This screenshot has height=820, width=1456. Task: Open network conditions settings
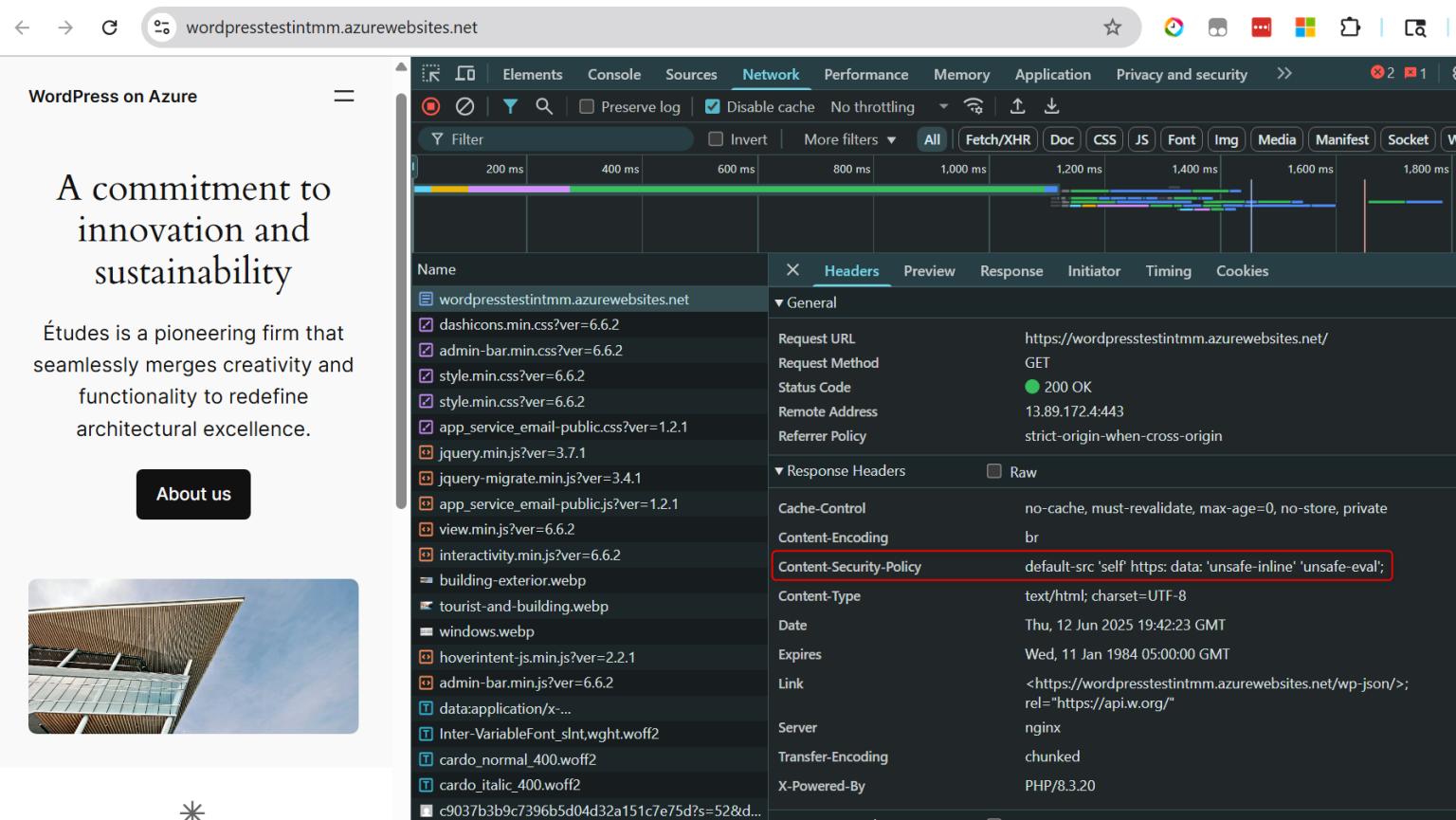pyautogui.click(x=974, y=106)
